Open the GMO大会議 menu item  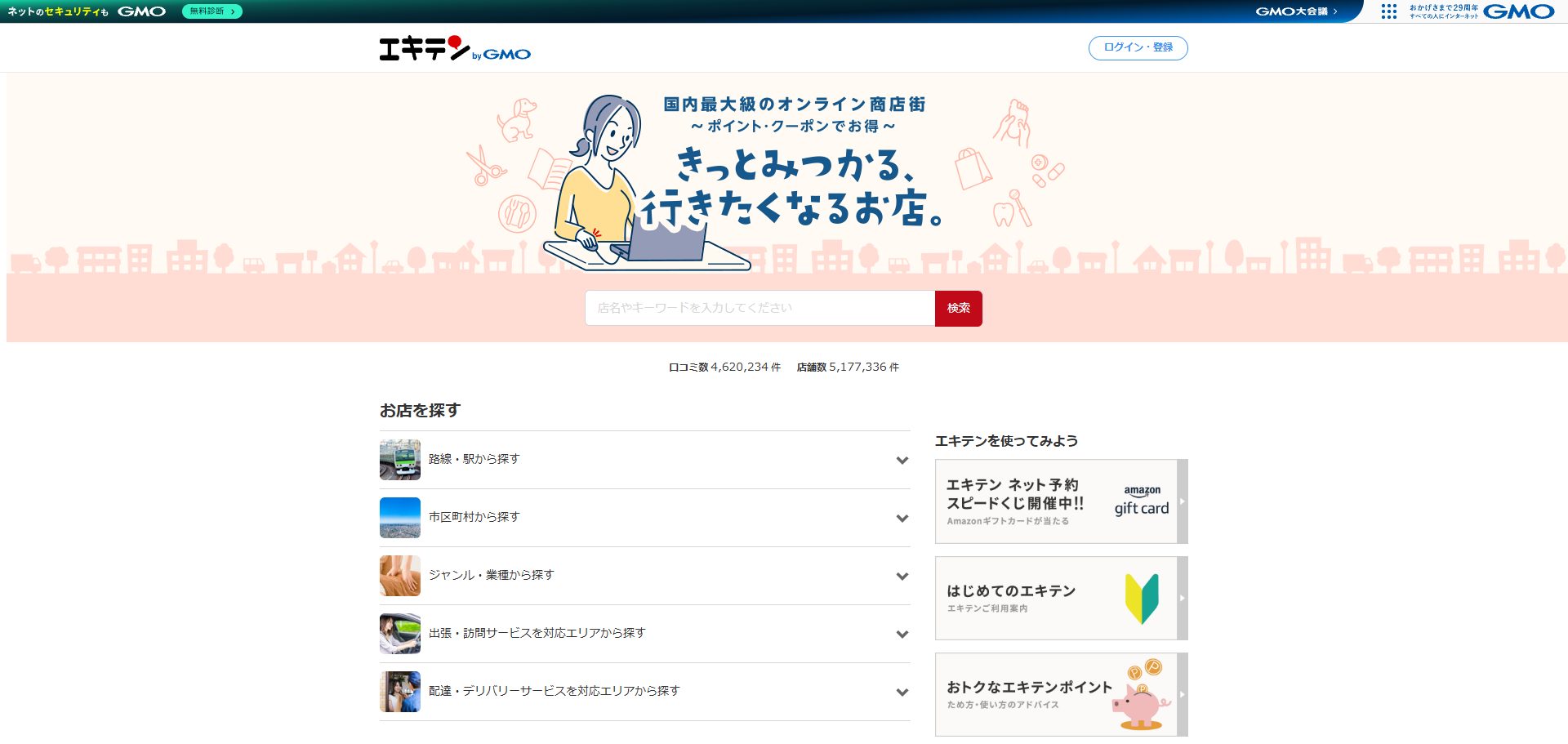pyautogui.click(x=1296, y=12)
